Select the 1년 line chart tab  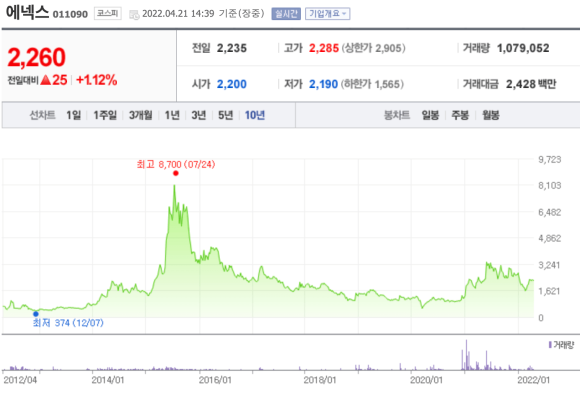pyautogui.click(x=172, y=115)
